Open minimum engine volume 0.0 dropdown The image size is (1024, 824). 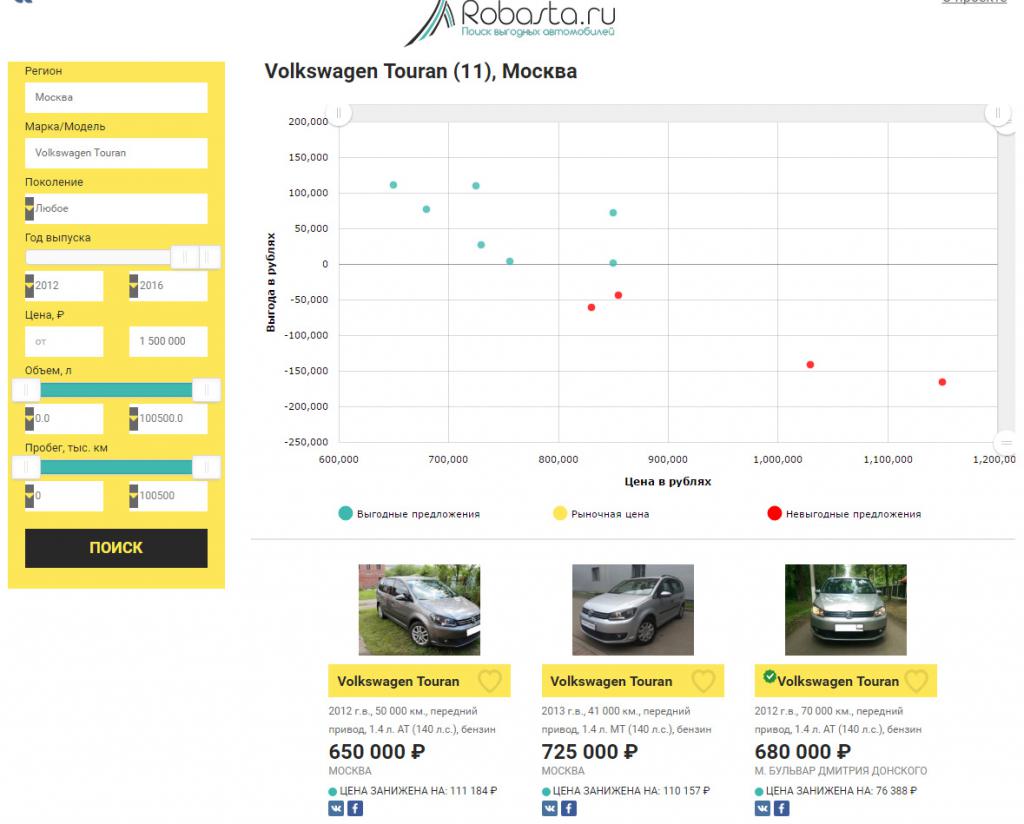click(64, 419)
